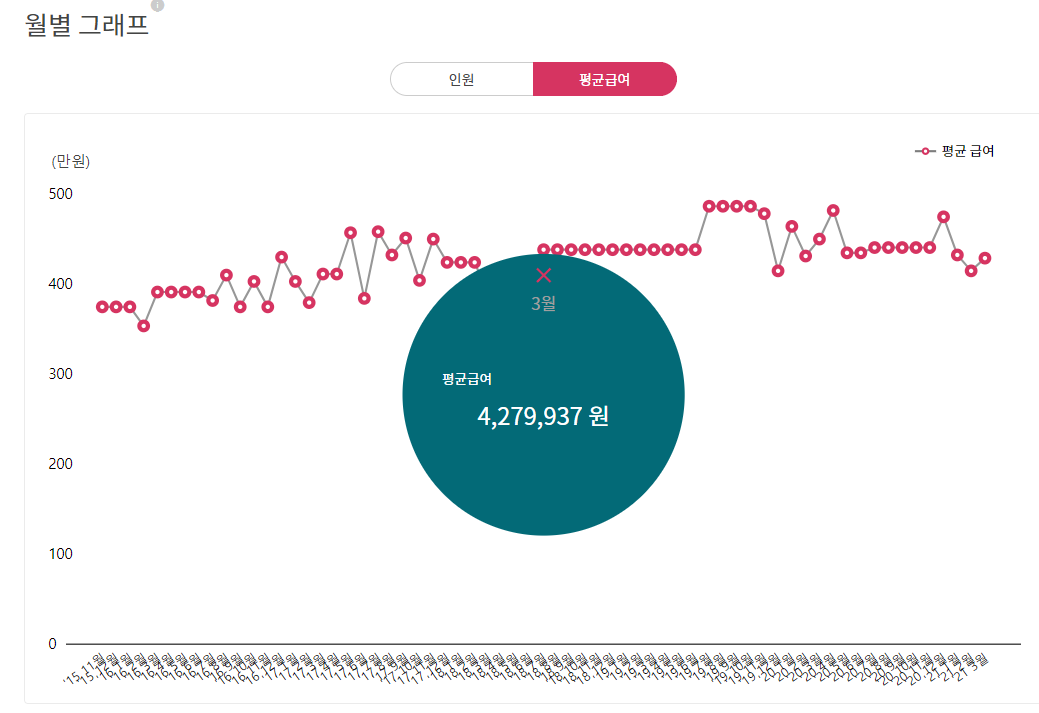1039x713 pixels.
Task: Select the last data point at the line end
Action: (x=985, y=258)
